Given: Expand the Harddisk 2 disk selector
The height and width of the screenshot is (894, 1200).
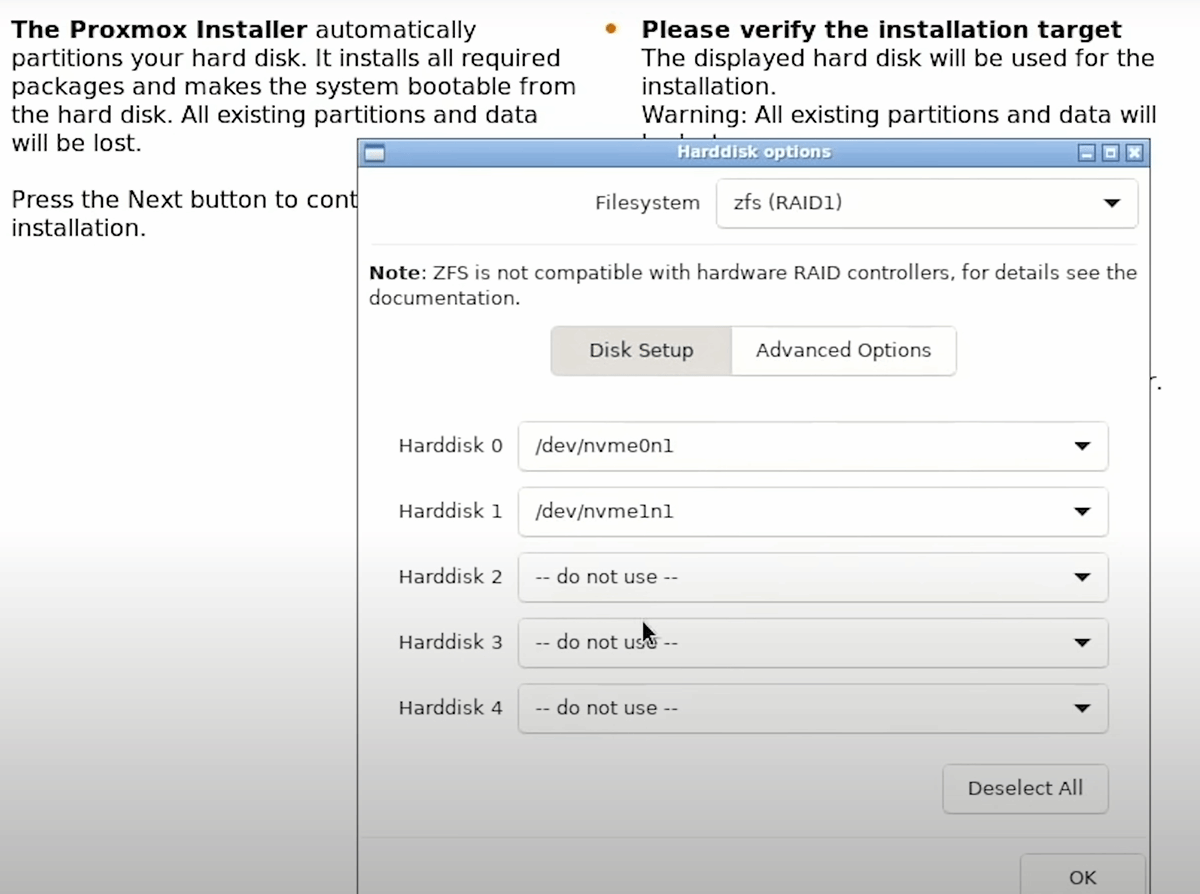Looking at the screenshot, I should pyautogui.click(x=812, y=577).
